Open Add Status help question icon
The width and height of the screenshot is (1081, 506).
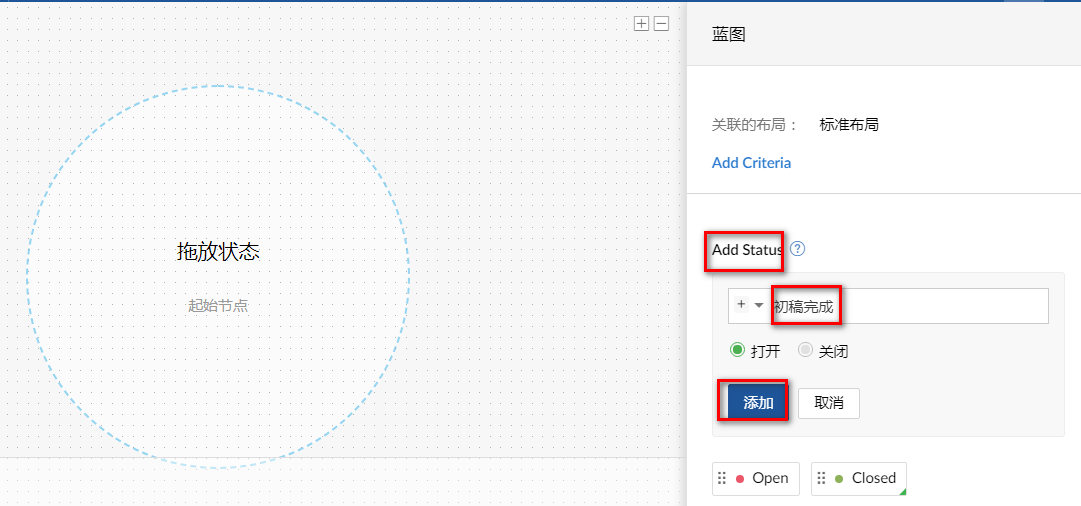[798, 249]
